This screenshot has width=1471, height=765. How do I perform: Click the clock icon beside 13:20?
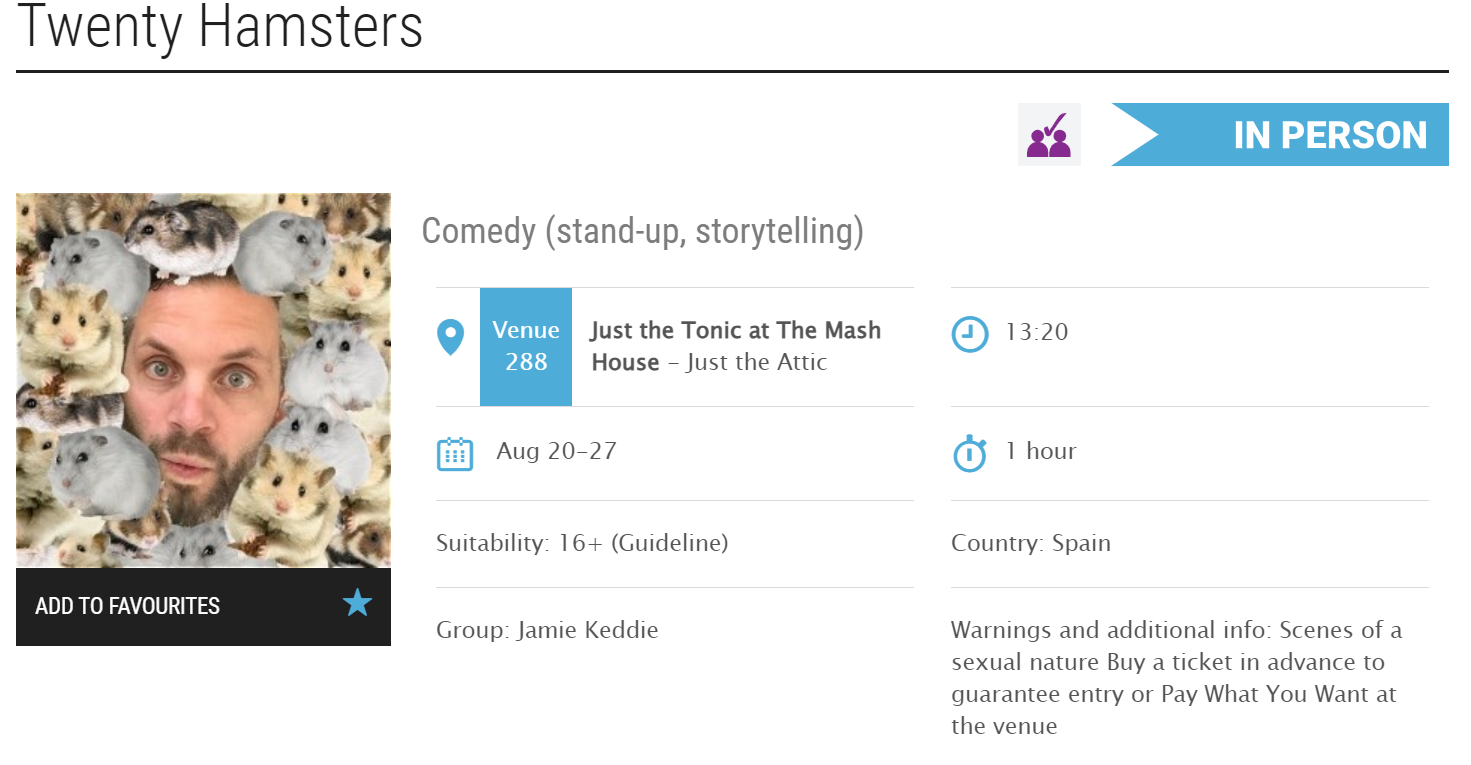point(969,335)
